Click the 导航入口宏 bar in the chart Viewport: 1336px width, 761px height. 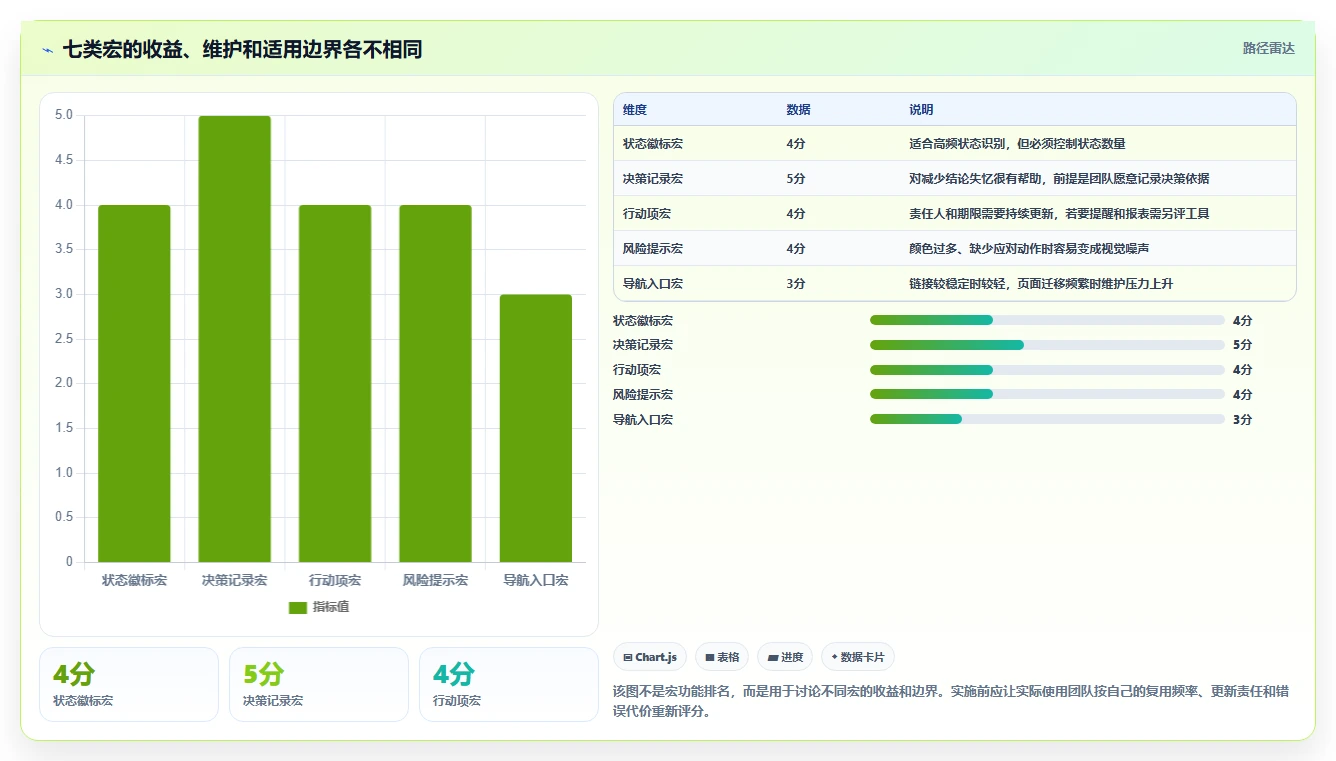coord(536,428)
